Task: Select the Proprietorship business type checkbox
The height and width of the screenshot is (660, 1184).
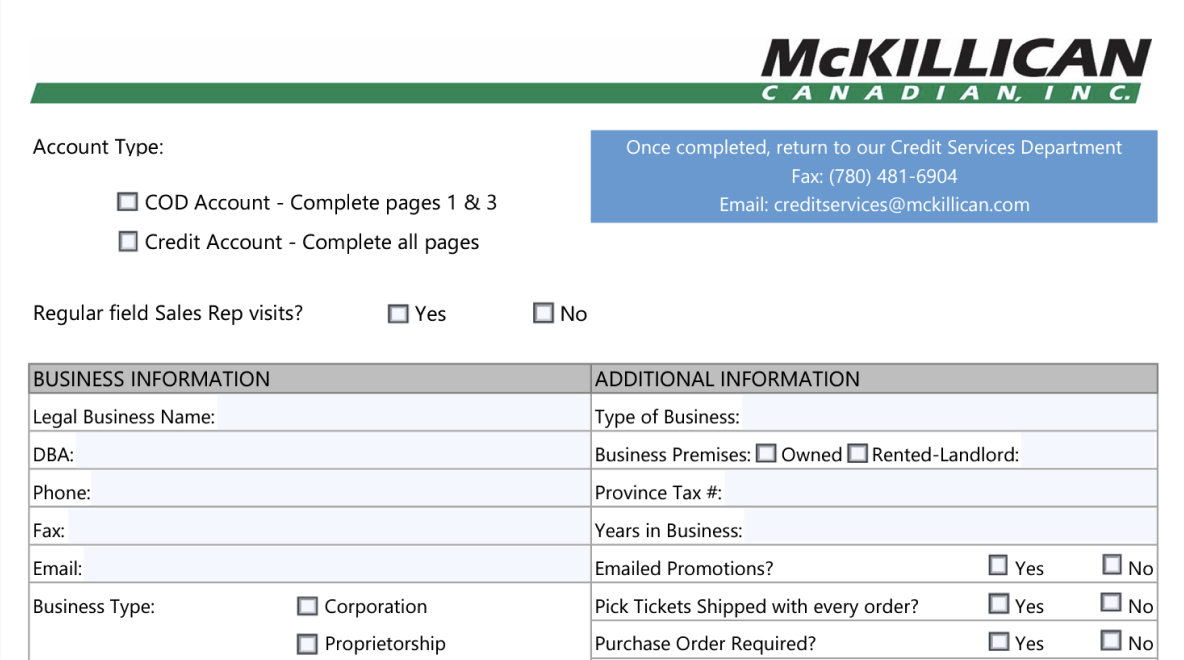Action: tap(308, 644)
